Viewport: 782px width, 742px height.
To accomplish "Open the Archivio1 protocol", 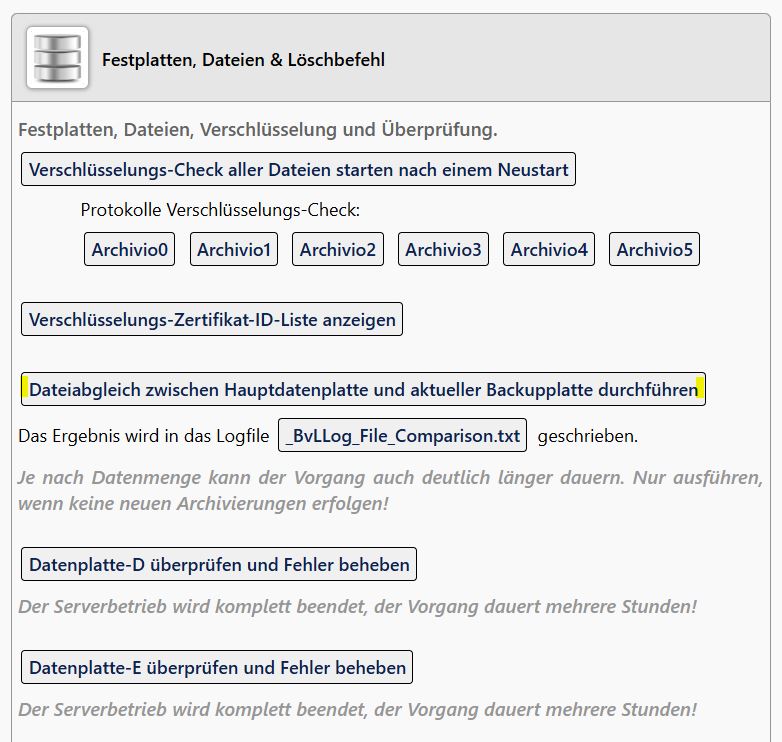I will (x=234, y=250).
